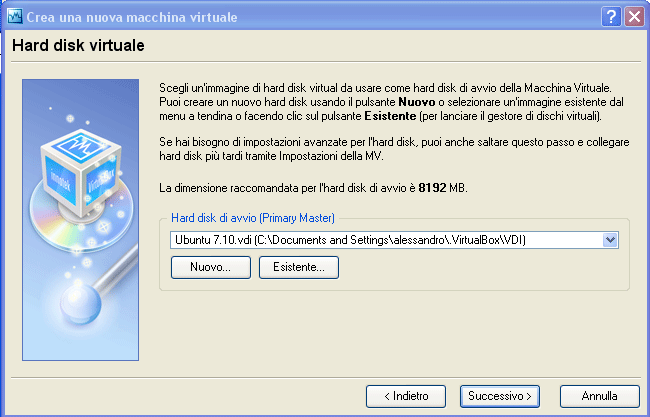Proceed with the Successivo button
This screenshot has width=650, height=417.
tap(500, 396)
